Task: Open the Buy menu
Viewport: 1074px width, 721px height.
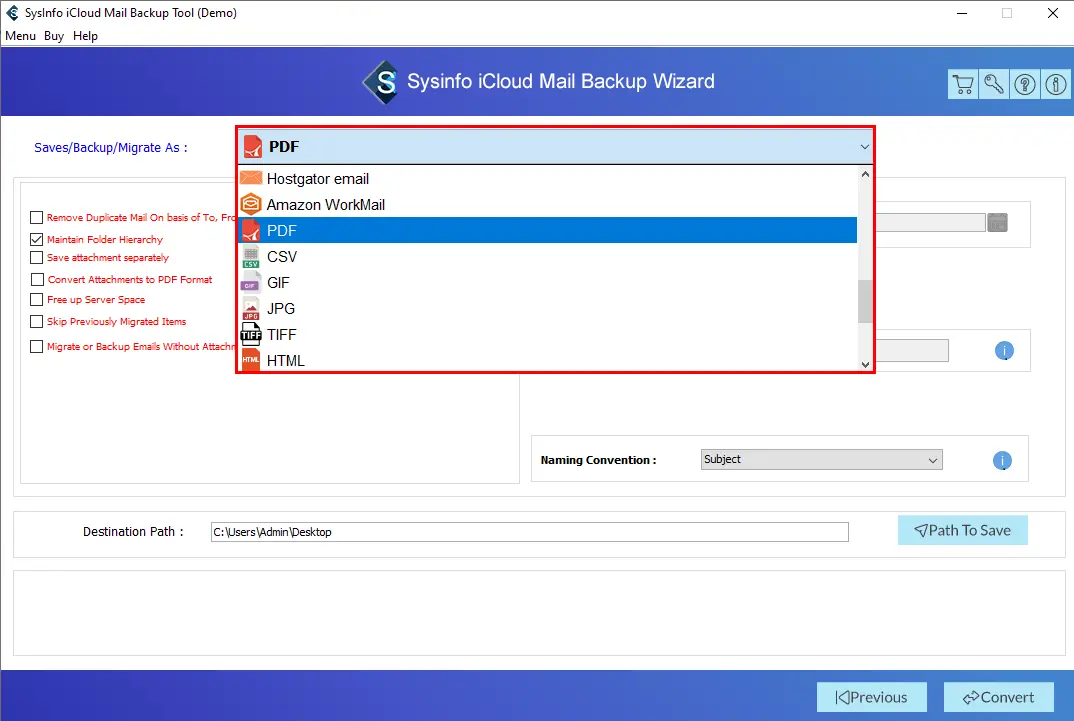Action: tap(54, 36)
